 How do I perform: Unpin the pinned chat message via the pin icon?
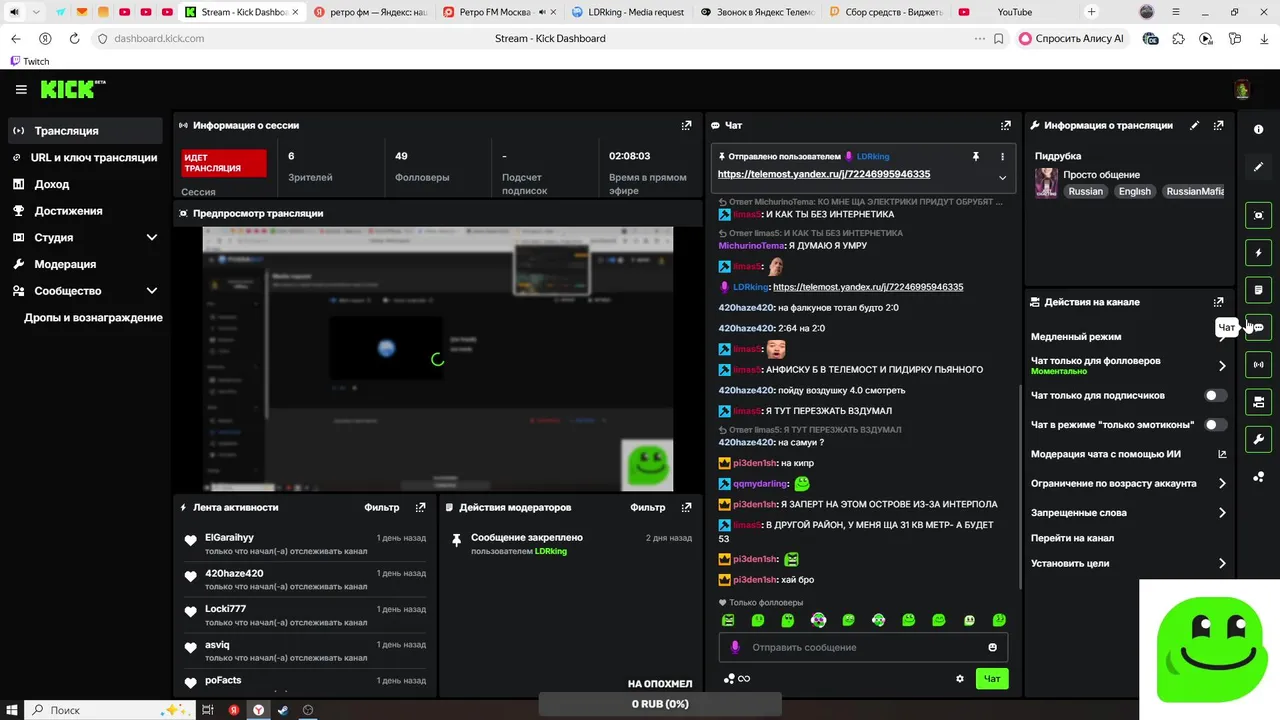pyautogui.click(x=975, y=157)
